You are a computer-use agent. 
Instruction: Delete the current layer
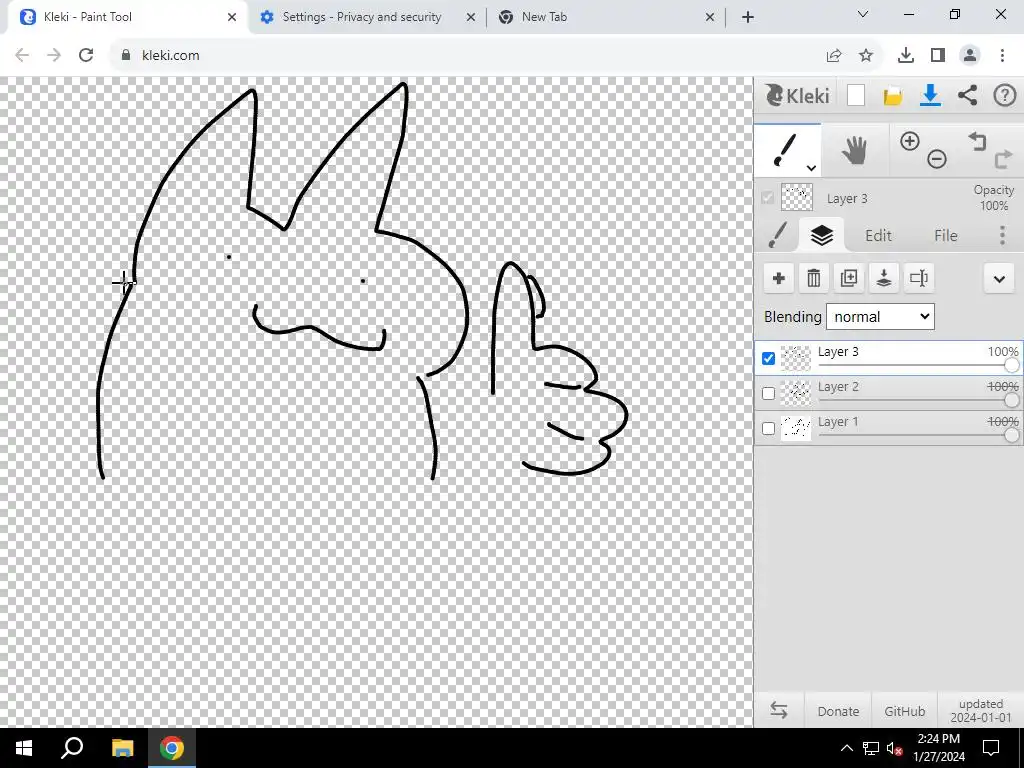(814, 279)
